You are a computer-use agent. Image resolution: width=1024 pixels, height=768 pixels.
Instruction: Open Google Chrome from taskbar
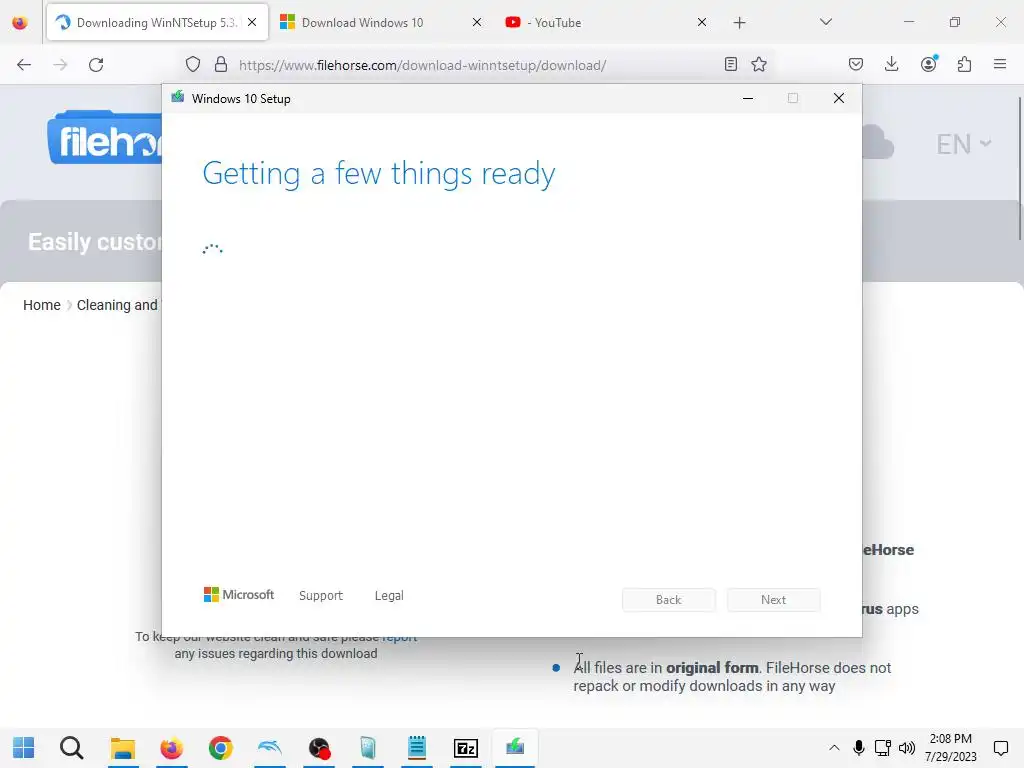click(221, 748)
